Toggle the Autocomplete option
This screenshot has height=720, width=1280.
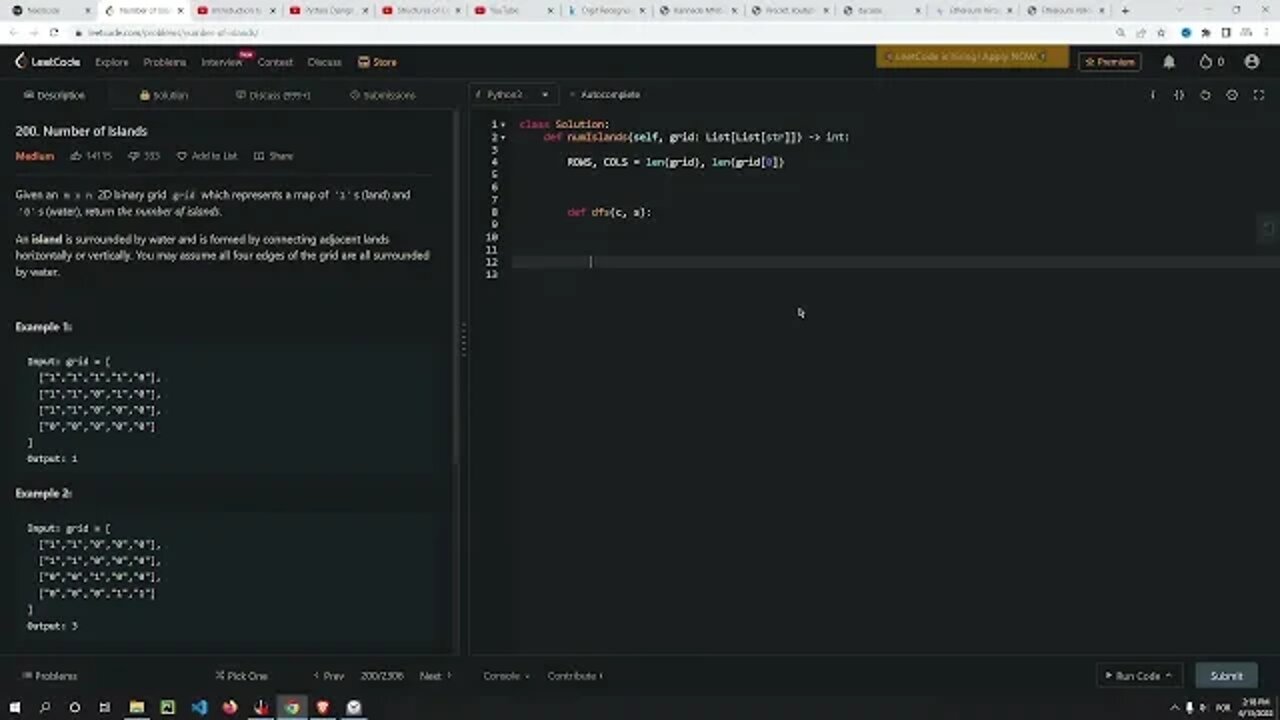(605, 94)
